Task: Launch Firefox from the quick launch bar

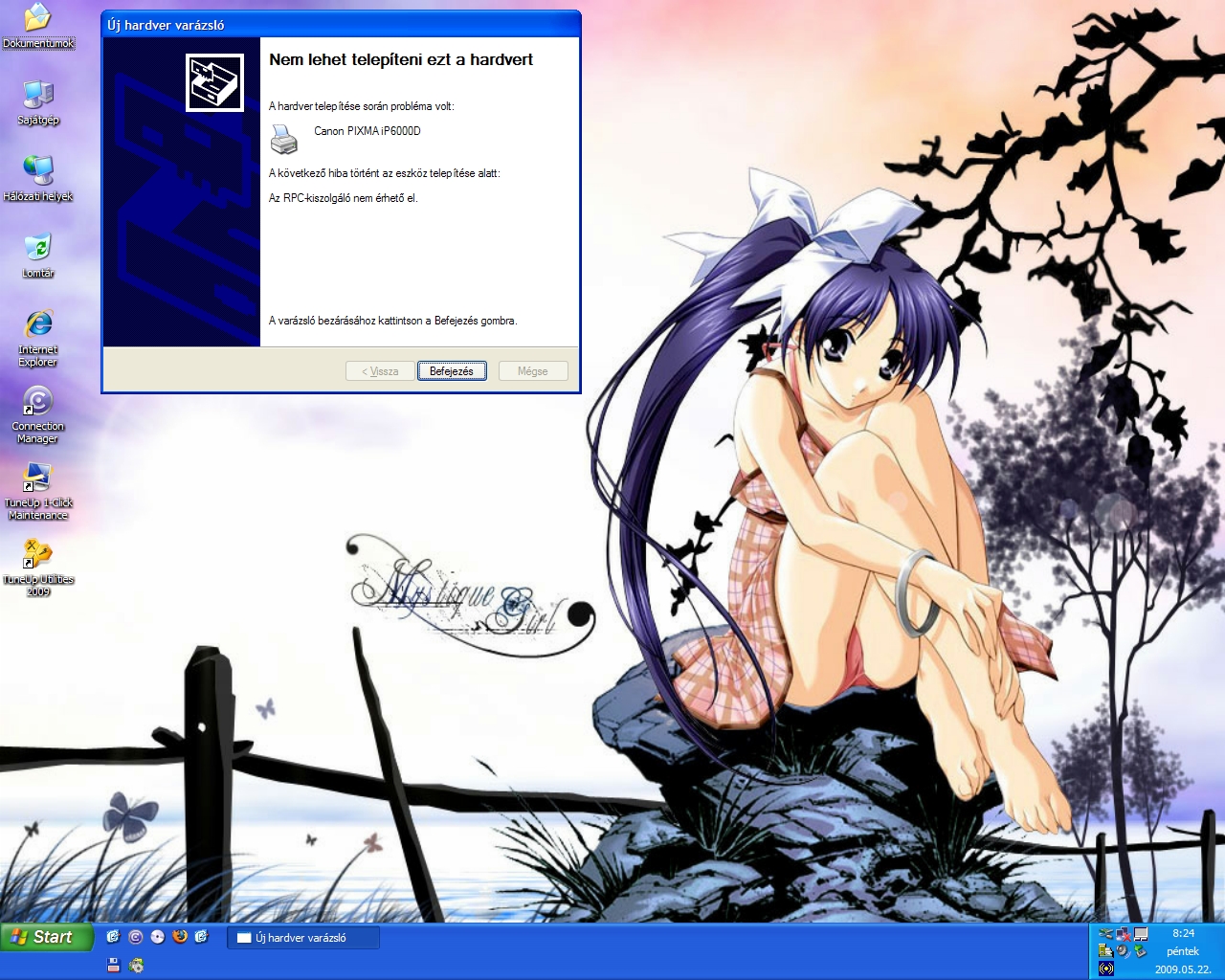Action: (x=180, y=936)
